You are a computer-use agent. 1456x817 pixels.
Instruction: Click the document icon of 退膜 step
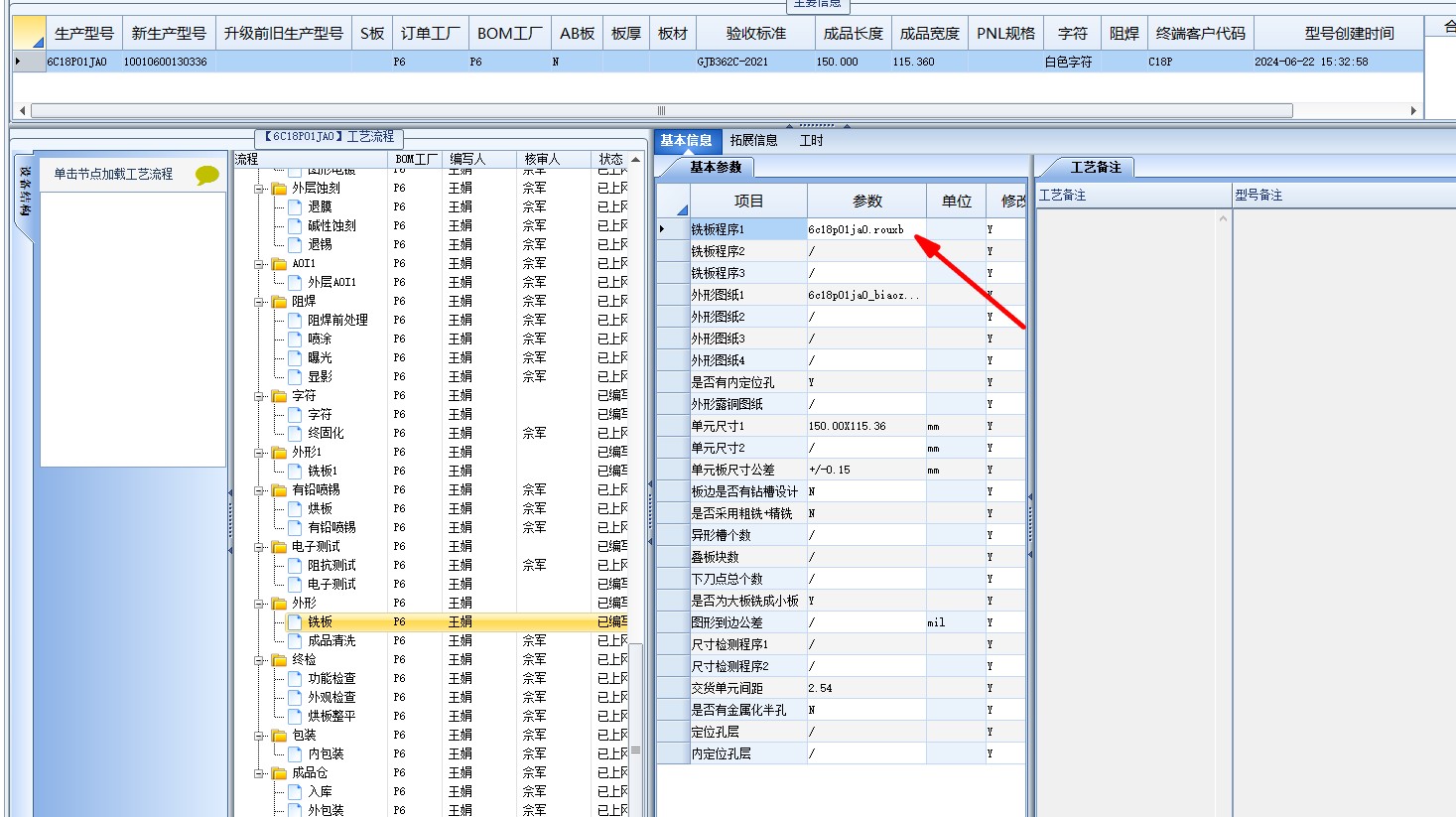[x=295, y=206]
